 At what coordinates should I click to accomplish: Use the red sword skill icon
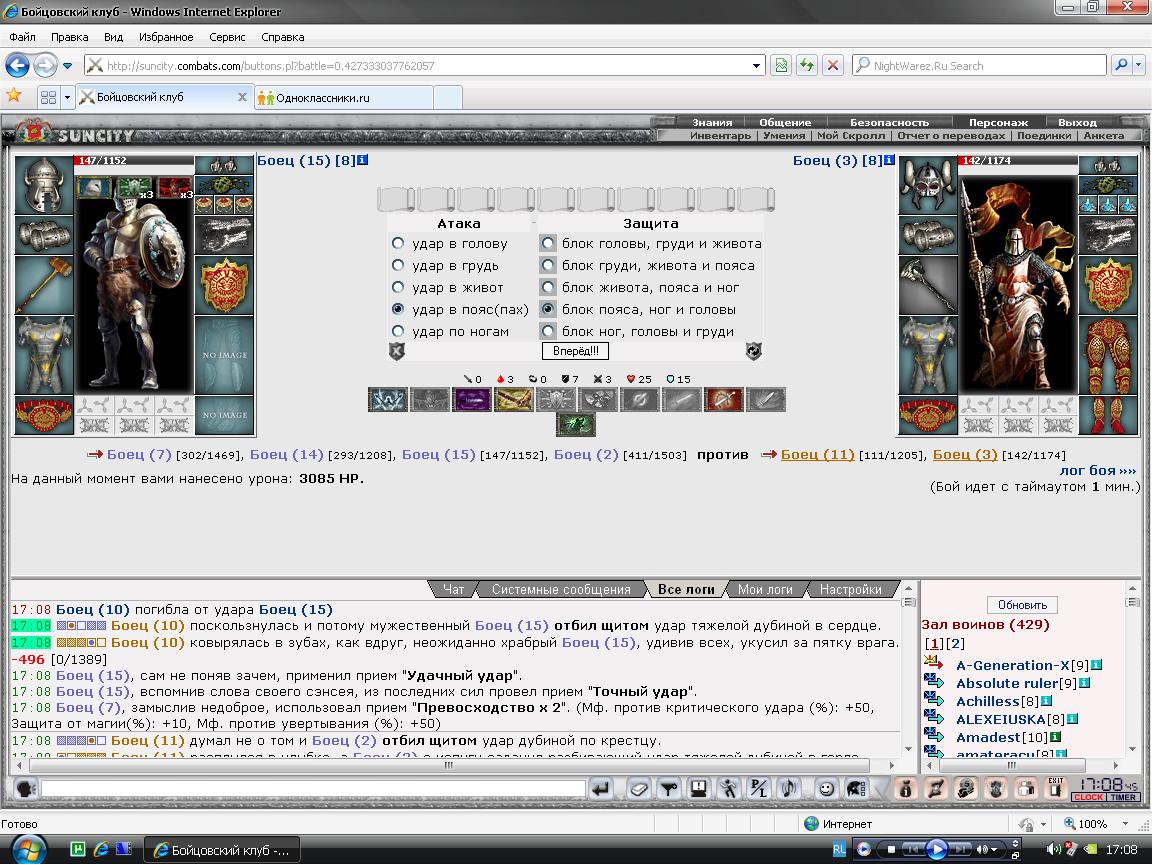click(724, 400)
